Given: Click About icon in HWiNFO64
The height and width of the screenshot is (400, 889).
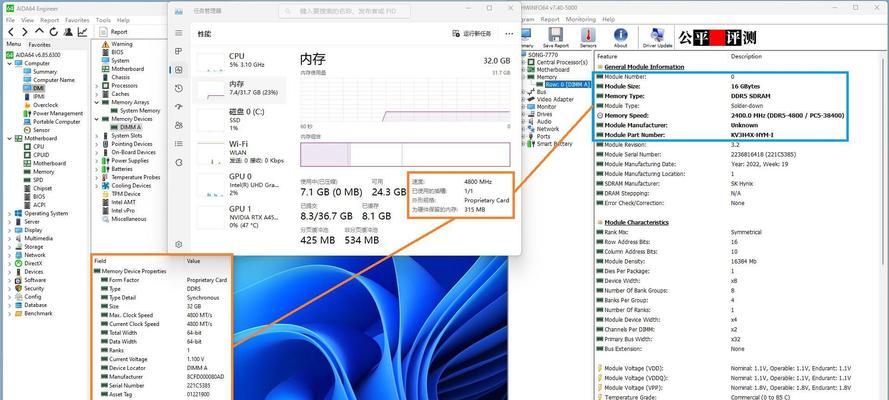Looking at the screenshot, I should pyautogui.click(x=620, y=37).
